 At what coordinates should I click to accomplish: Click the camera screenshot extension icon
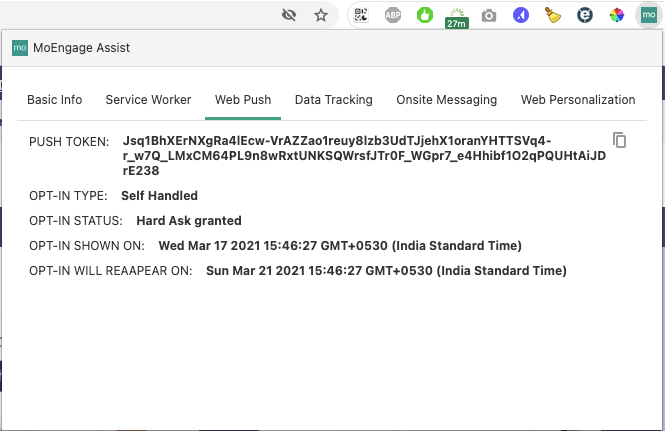(489, 16)
